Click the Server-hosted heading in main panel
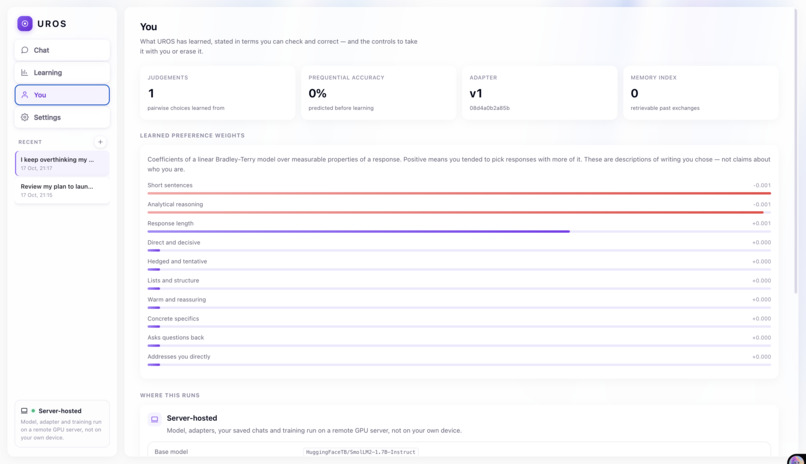Screen dimensions: 806x464 192,418
